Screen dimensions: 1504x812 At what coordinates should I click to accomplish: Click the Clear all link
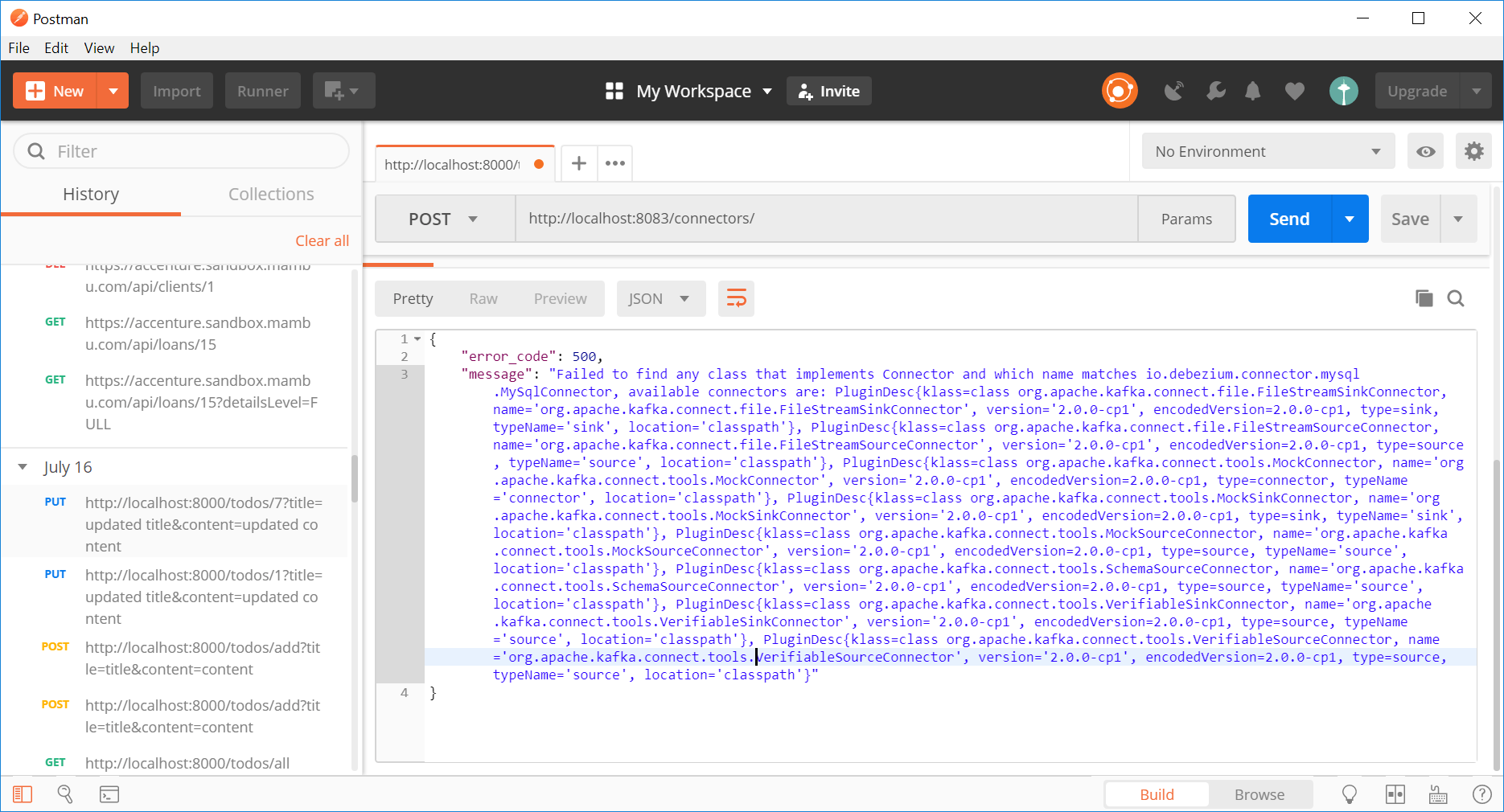(322, 240)
